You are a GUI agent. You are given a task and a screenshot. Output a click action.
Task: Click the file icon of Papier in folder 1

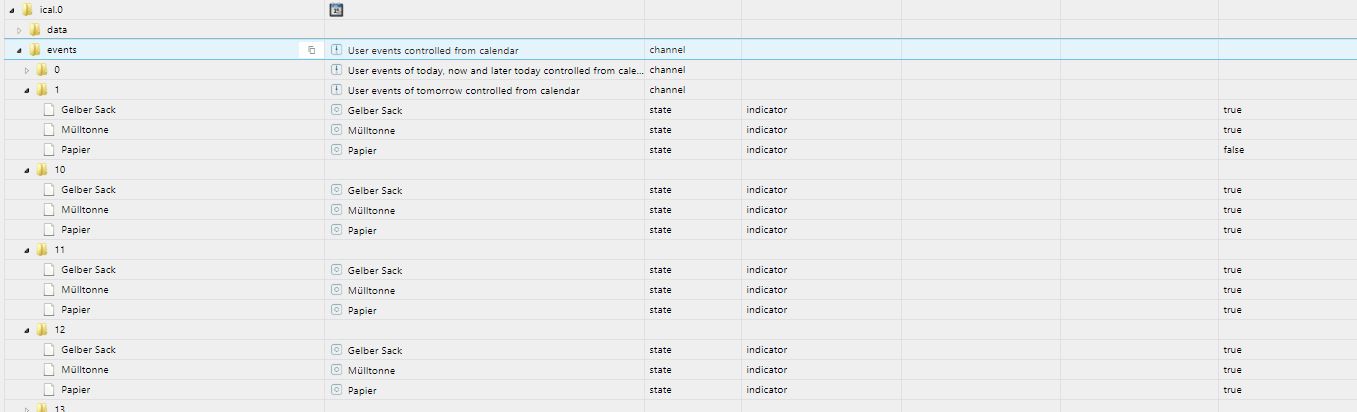click(x=49, y=150)
